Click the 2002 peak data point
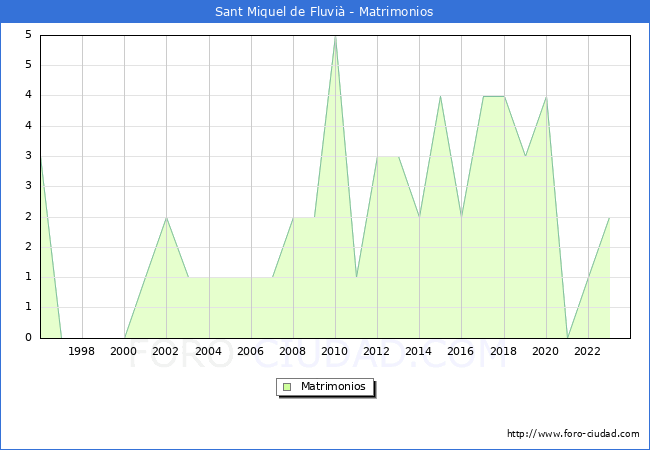650x450 pixels. point(166,218)
